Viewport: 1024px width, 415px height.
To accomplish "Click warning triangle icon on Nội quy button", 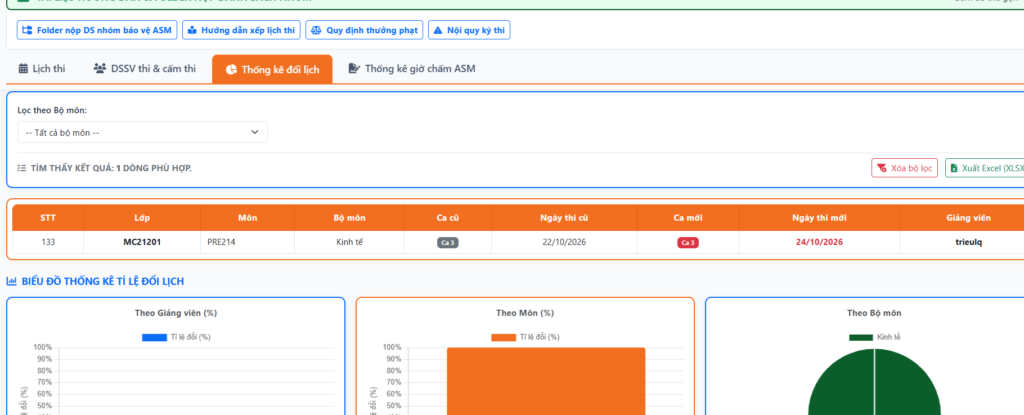I will [438, 30].
